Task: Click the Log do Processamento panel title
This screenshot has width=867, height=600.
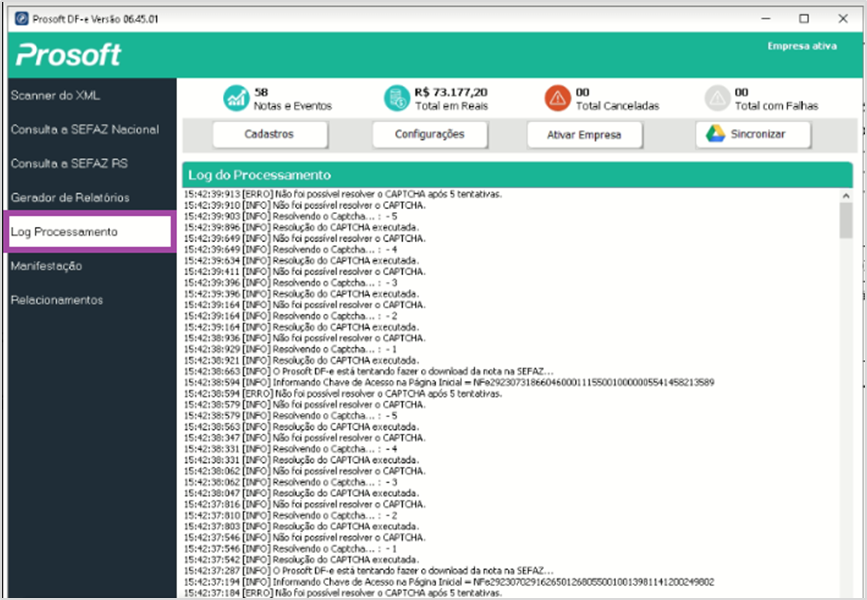Action: point(259,175)
